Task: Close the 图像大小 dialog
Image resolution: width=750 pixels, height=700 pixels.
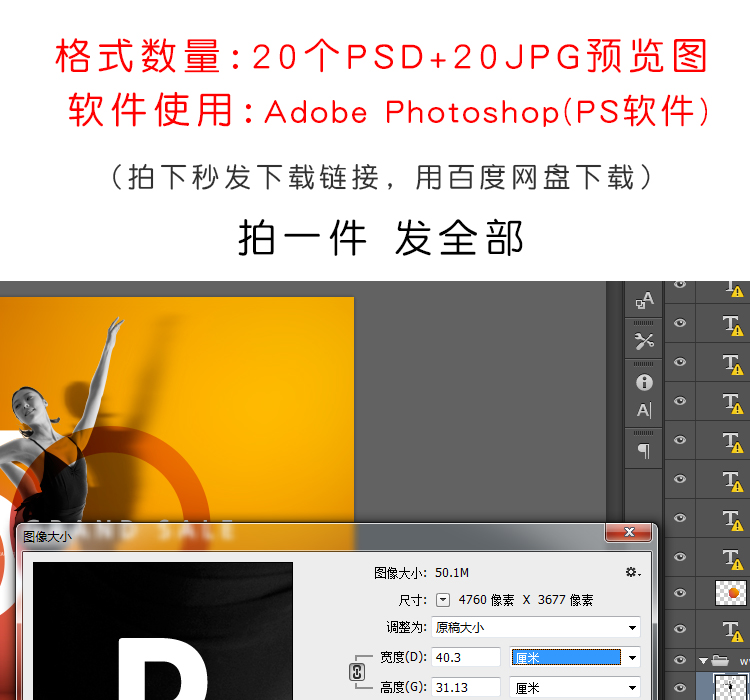Action: [x=629, y=533]
